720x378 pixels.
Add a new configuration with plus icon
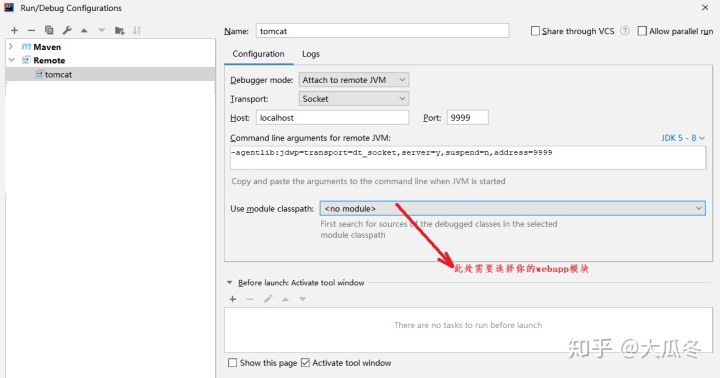(x=14, y=30)
